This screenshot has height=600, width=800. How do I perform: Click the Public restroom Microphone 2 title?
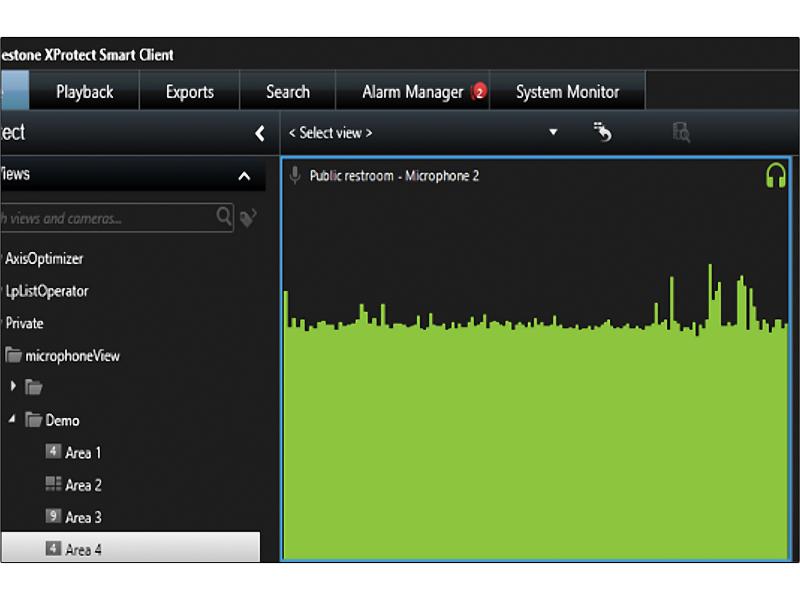(x=394, y=176)
